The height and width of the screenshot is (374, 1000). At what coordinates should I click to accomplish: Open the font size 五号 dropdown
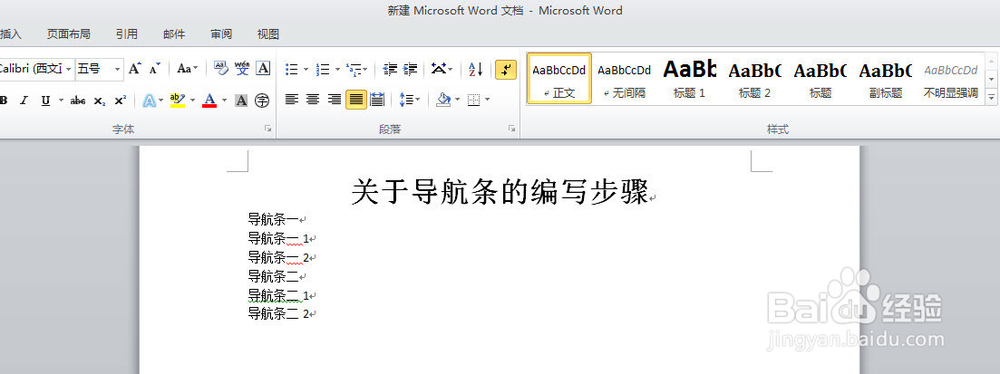click(x=117, y=68)
